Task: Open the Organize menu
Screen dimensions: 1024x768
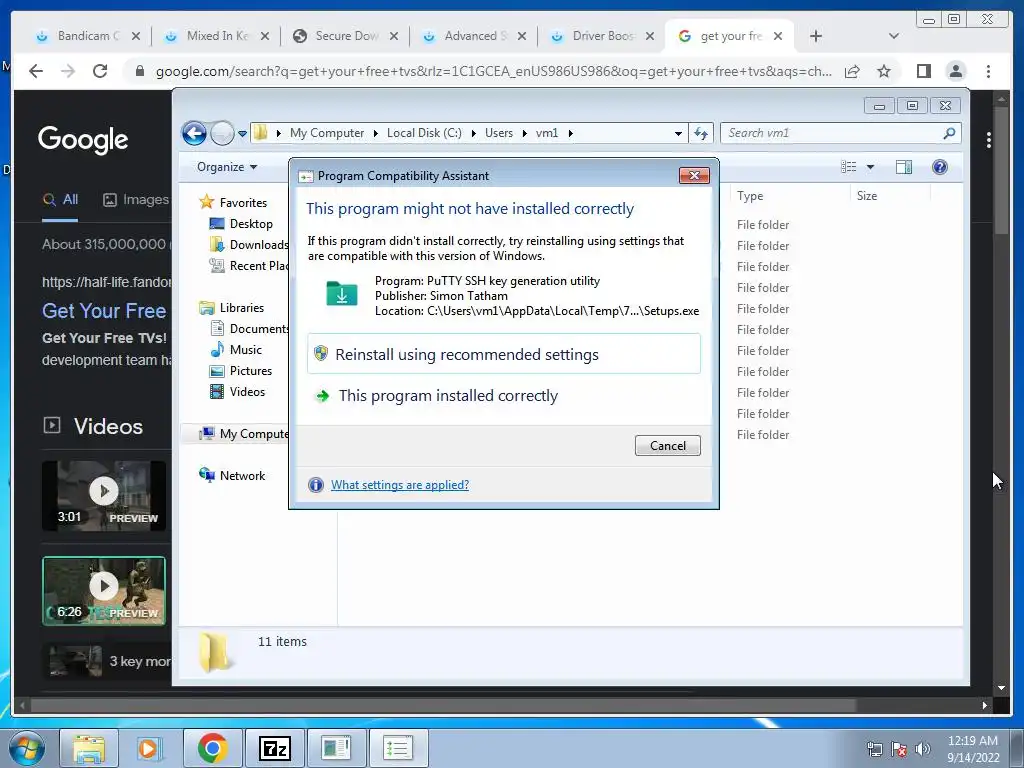Action: tap(227, 167)
